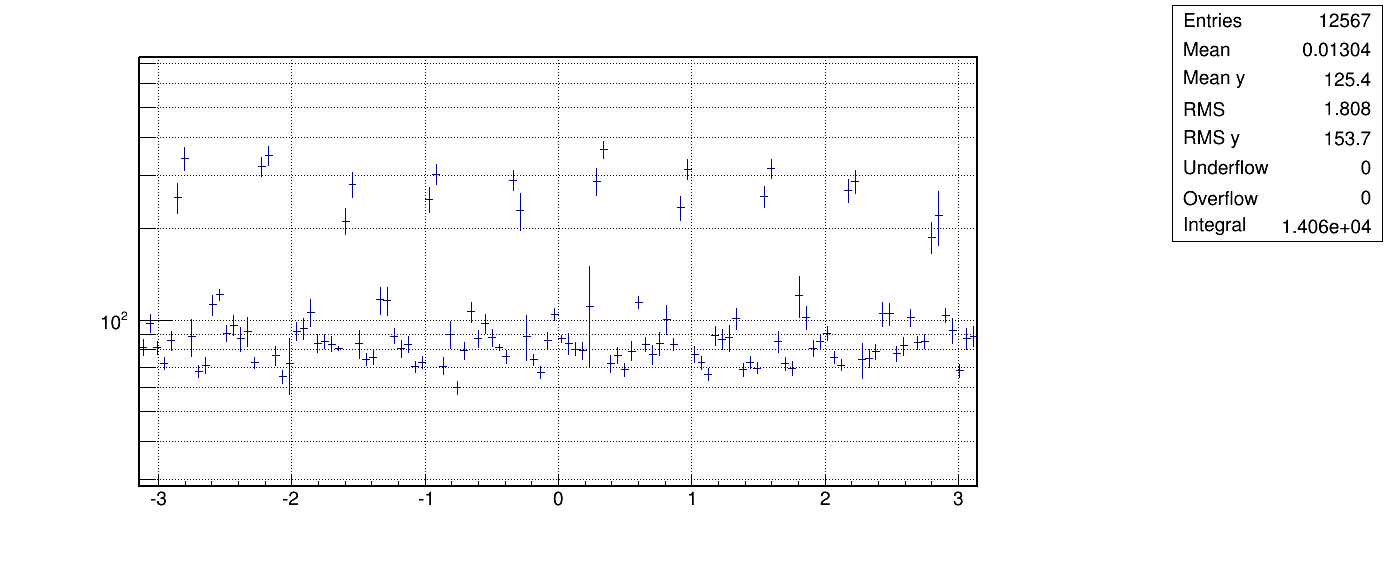Click the Integral label
1396x572 pixels.
point(1214,225)
